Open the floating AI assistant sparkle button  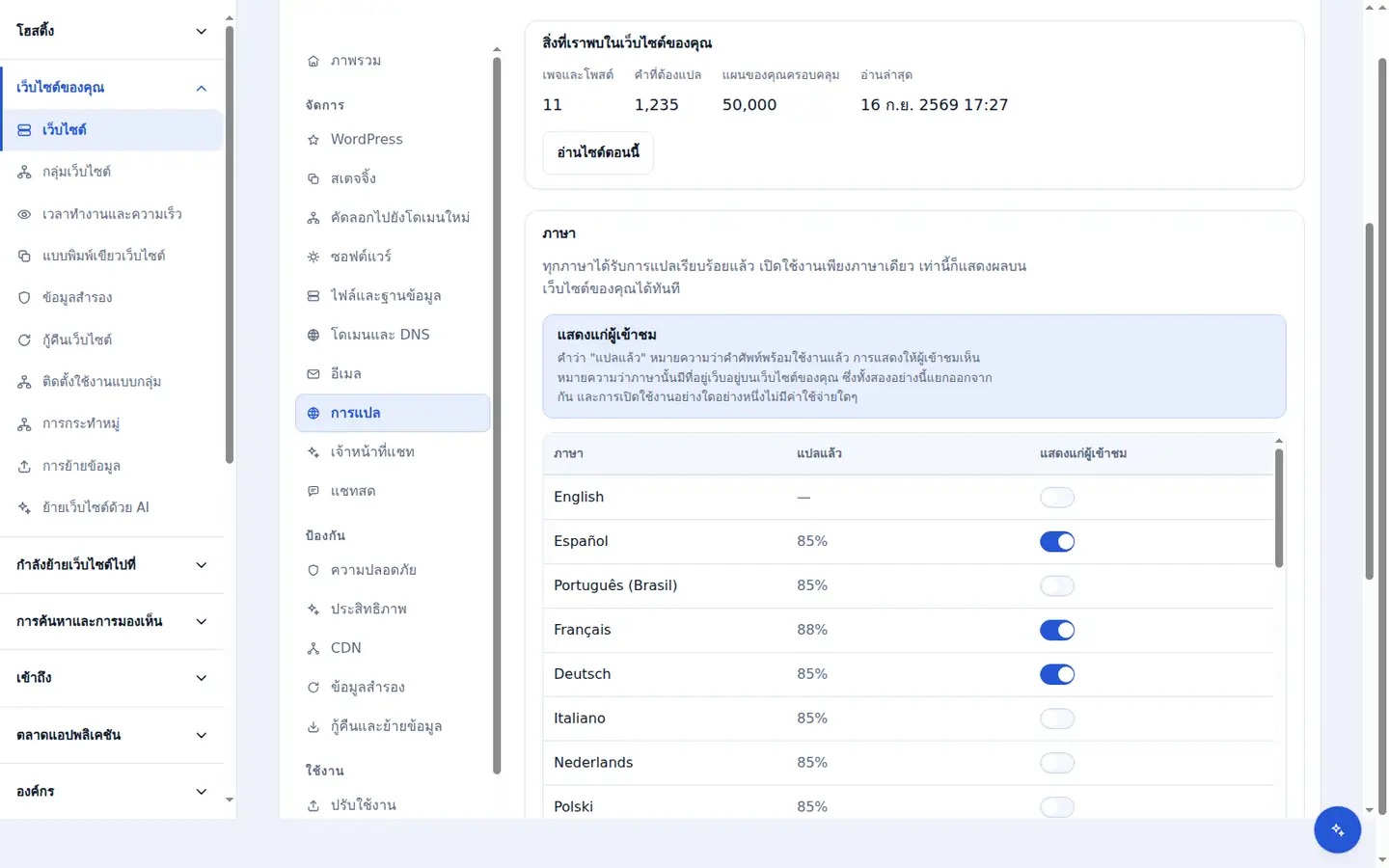(1337, 829)
